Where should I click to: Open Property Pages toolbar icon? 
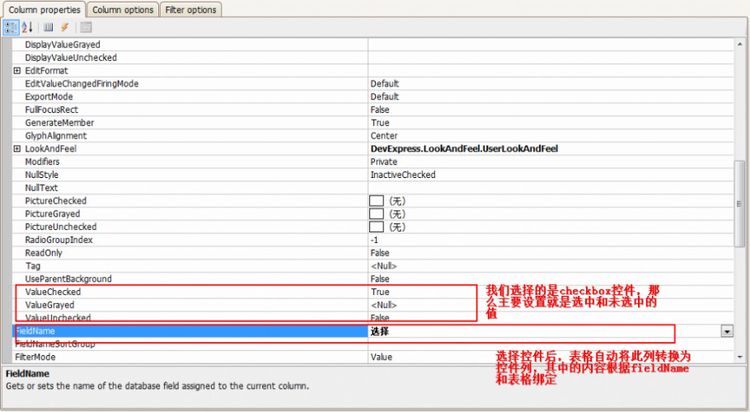pos(86,27)
